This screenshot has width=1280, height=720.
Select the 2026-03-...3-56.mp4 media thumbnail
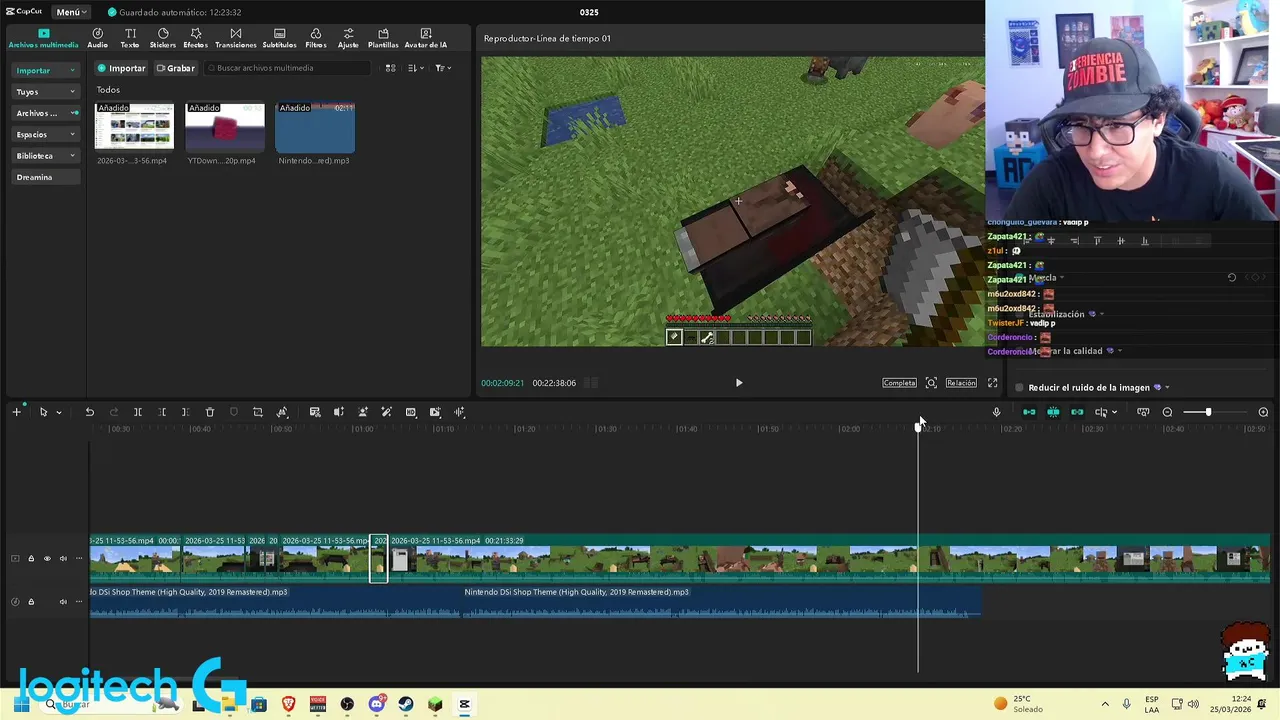[134, 127]
